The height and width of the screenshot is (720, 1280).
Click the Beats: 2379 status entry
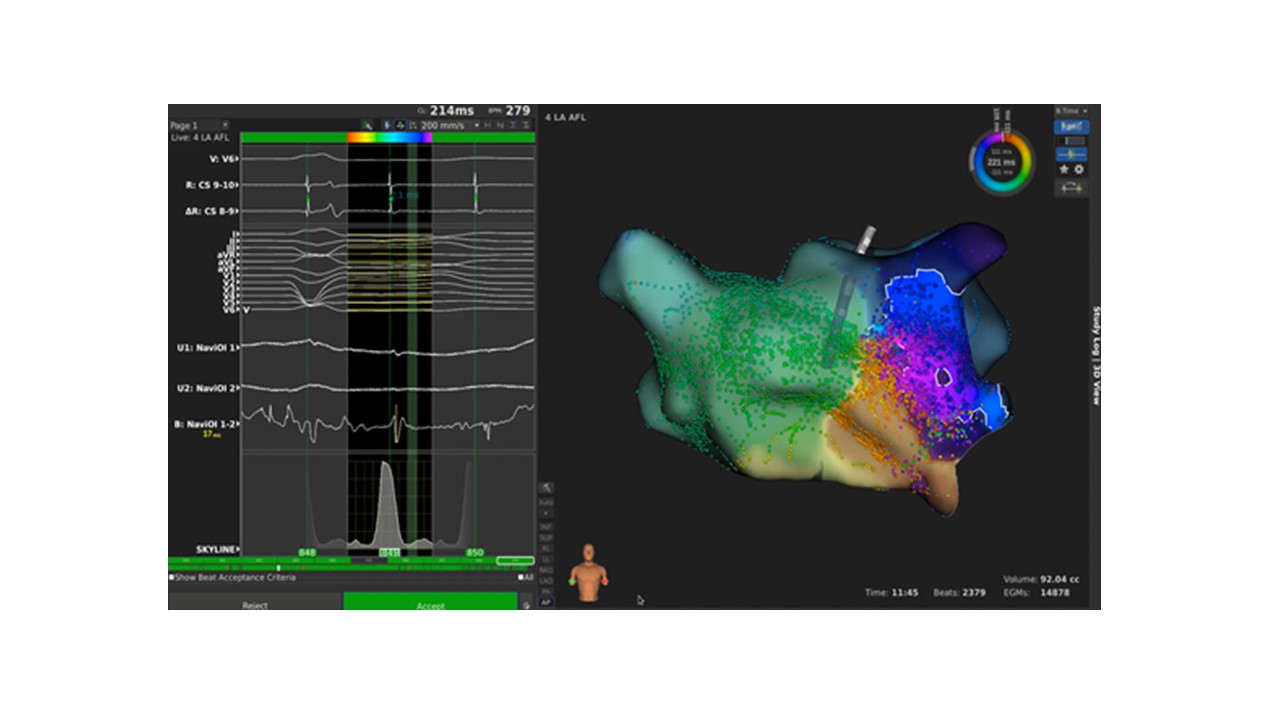[959, 593]
